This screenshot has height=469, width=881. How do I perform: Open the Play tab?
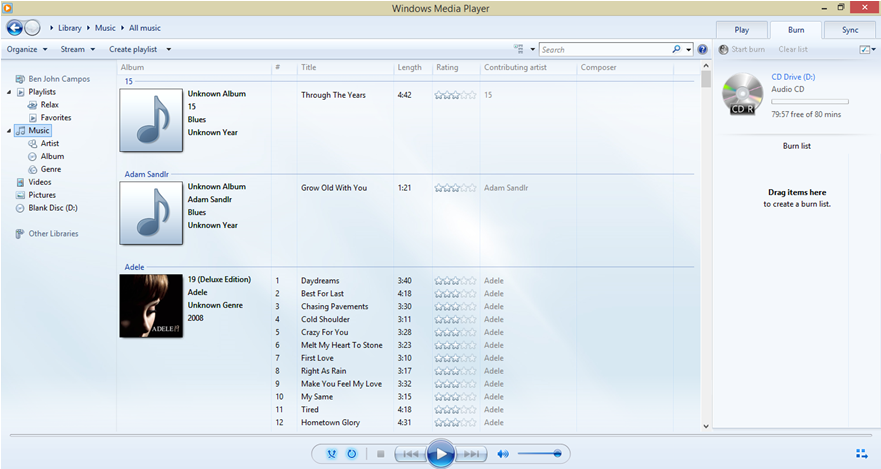coord(742,30)
